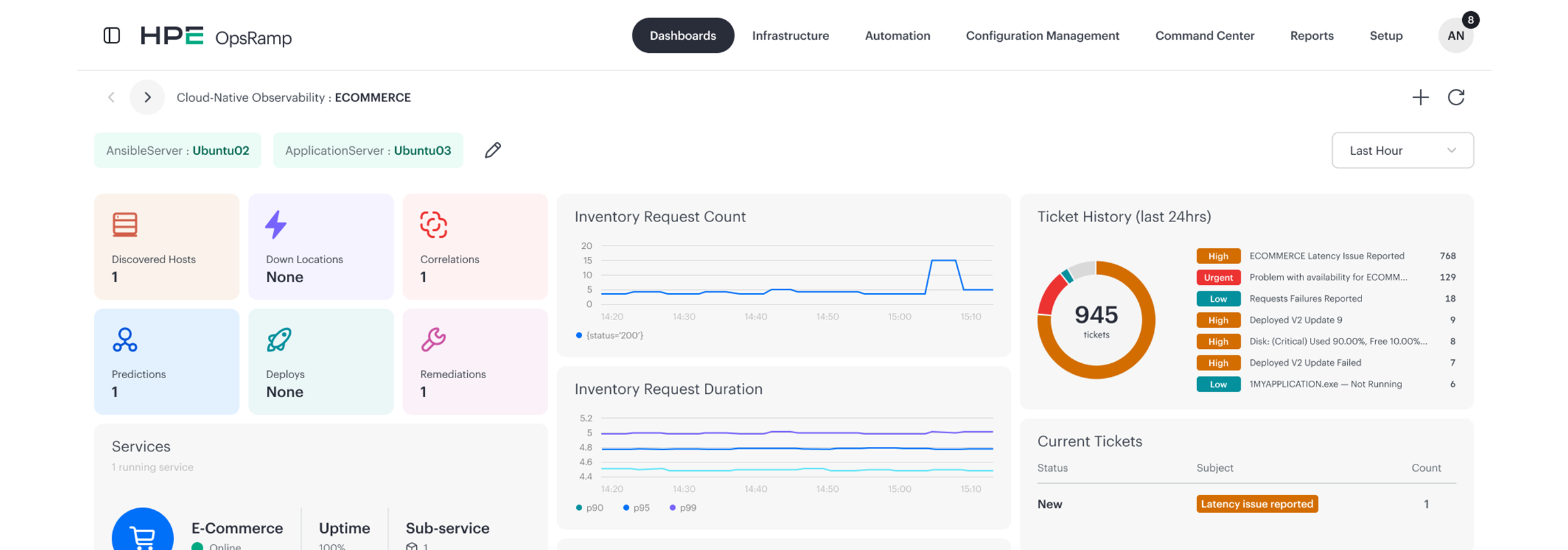Open the Infrastructure menu
The width and height of the screenshot is (1568, 550).
pos(791,36)
